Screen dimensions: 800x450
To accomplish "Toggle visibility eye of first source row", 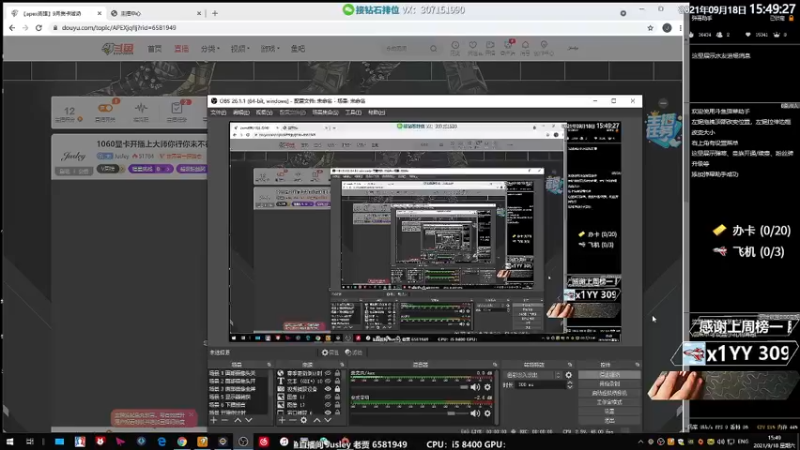I will coord(328,373).
